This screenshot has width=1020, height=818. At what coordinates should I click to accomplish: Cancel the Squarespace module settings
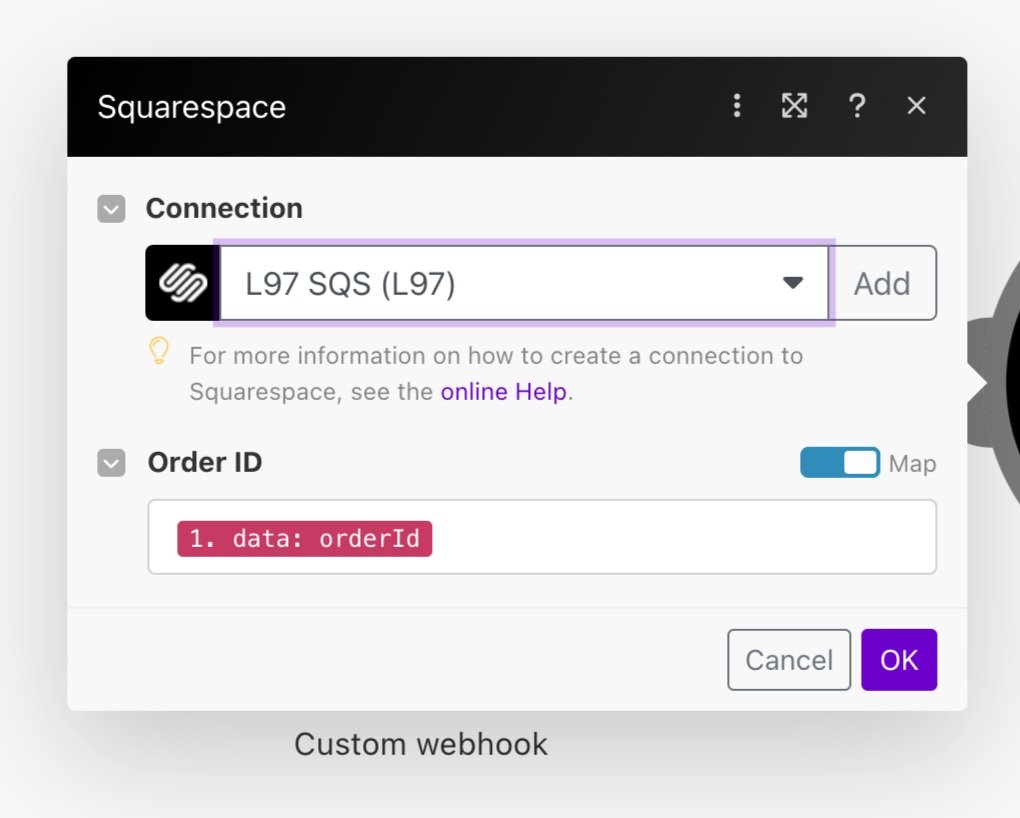coord(789,660)
